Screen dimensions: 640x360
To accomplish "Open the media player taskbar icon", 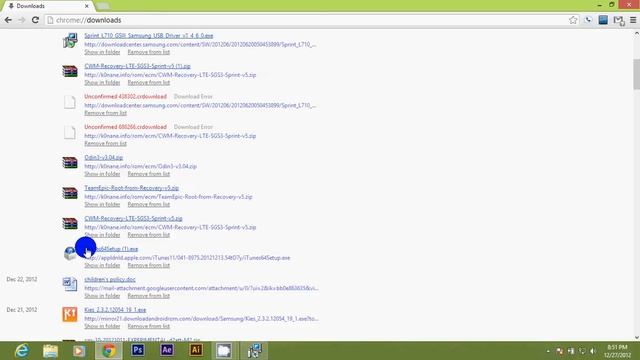I will 79,351.
